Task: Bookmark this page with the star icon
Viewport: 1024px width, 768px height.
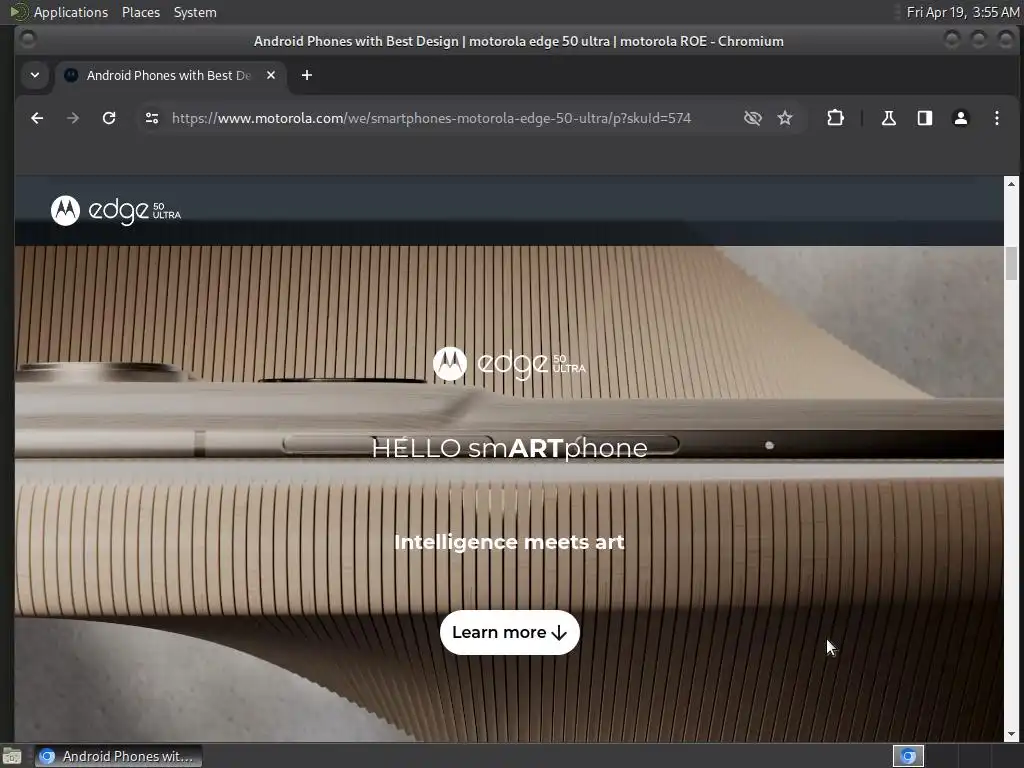Action: point(785,118)
